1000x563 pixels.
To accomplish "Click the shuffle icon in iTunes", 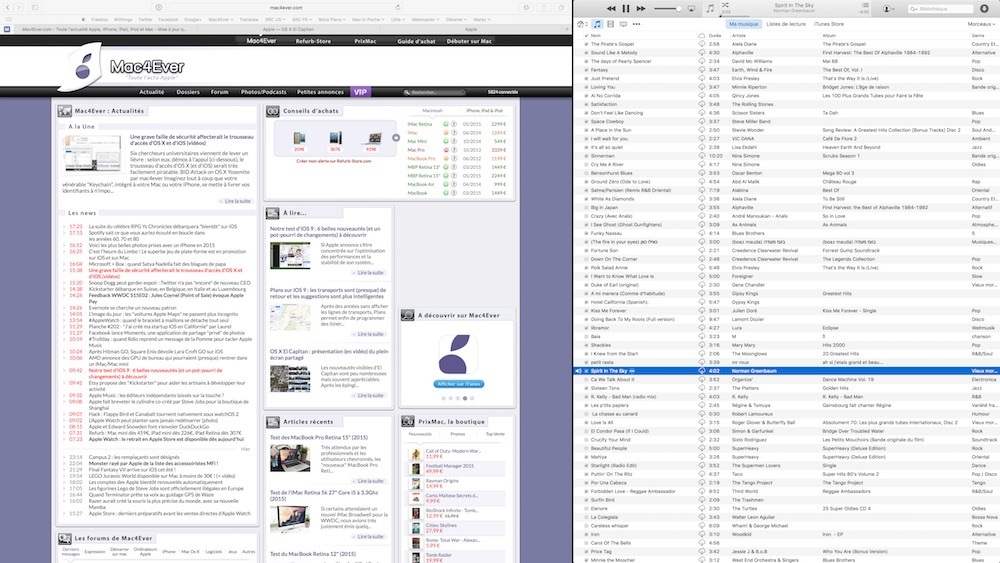I will pyautogui.click(x=725, y=5).
